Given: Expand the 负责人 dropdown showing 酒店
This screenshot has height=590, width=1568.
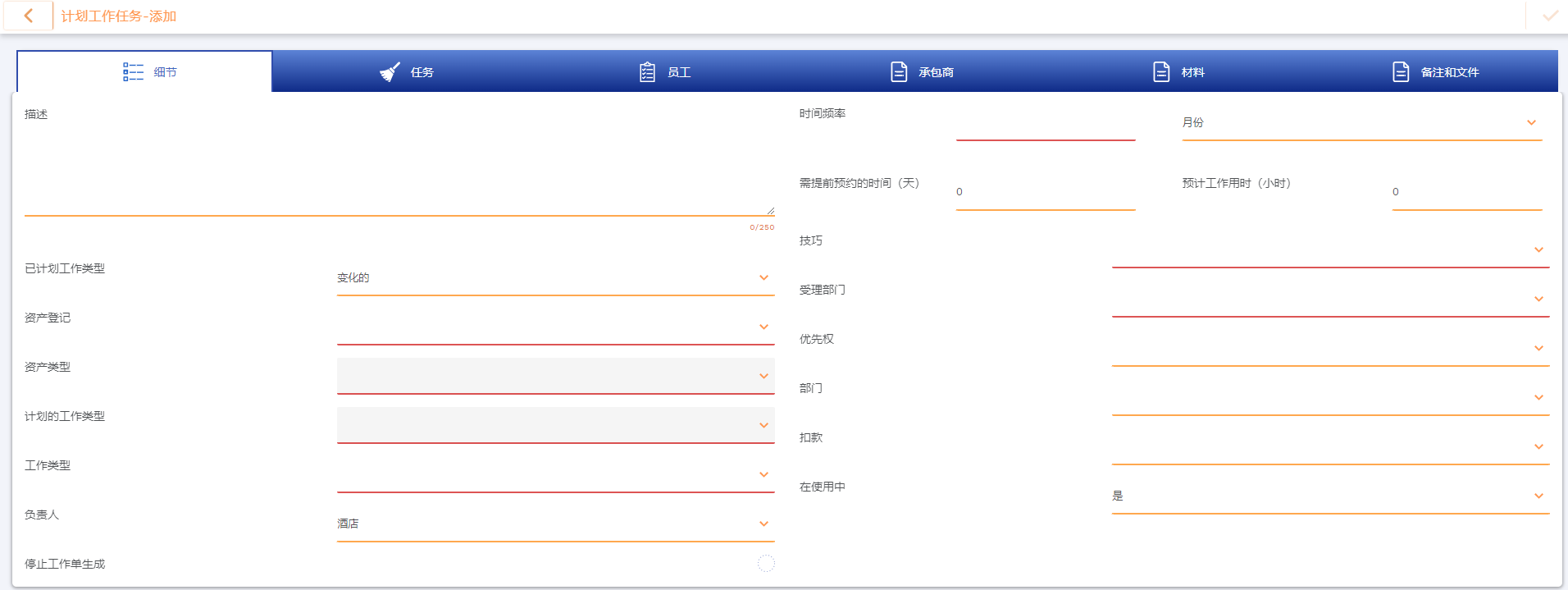Looking at the screenshot, I should point(555,524).
